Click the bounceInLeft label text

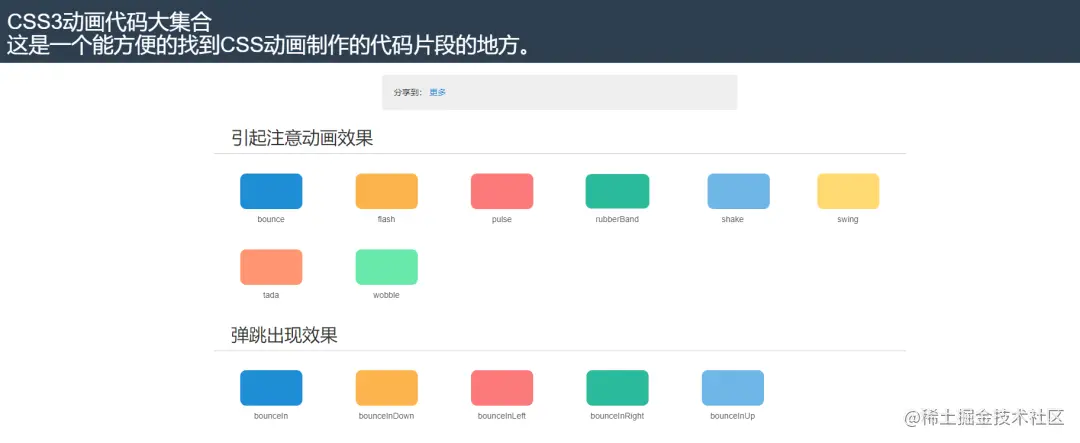point(502,416)
